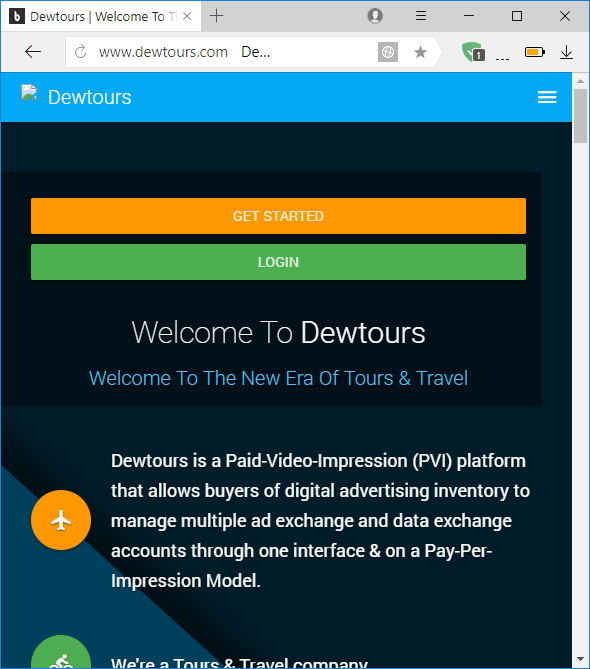The image size is (590, 669).
Task: Click the New Era Of Tours & Travel subtitle
Action: tap(278, 378)
